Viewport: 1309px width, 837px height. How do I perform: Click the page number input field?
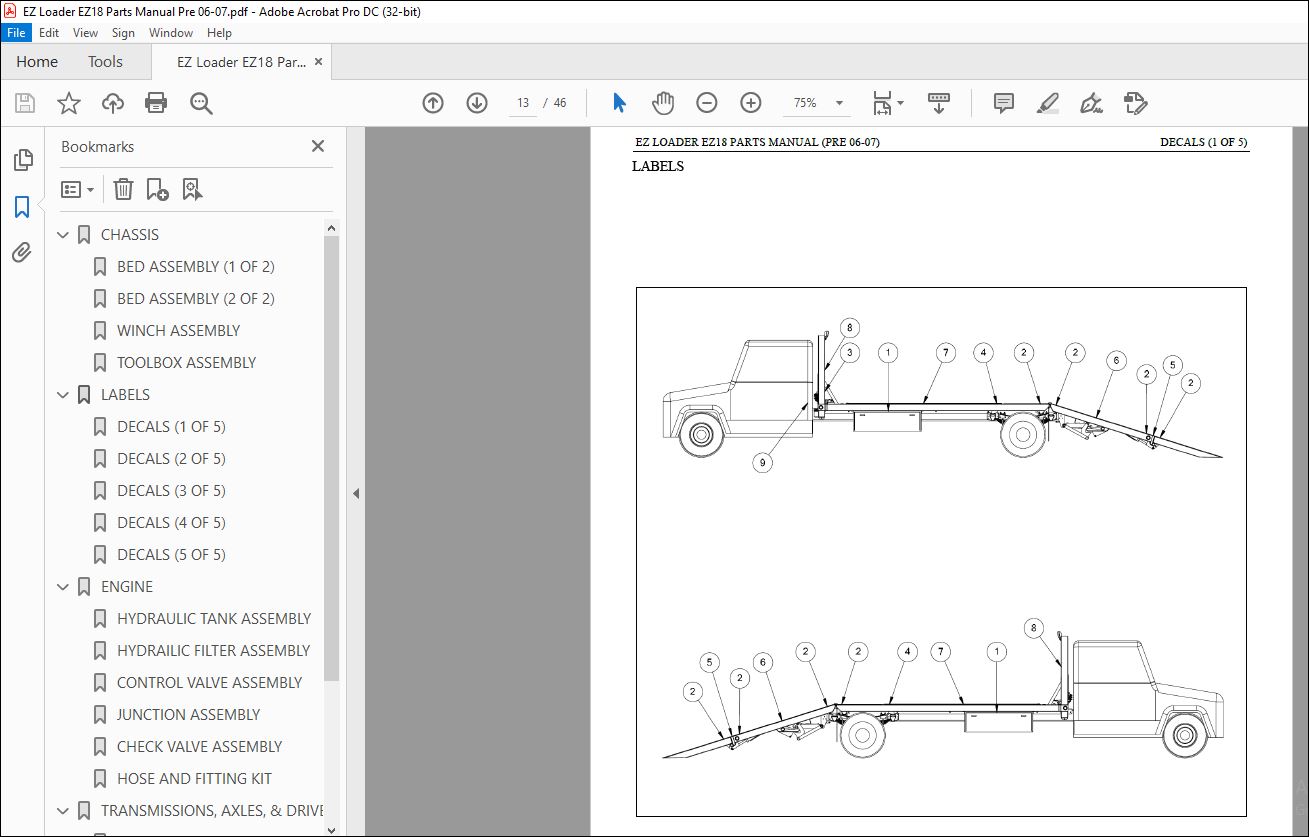521,103
